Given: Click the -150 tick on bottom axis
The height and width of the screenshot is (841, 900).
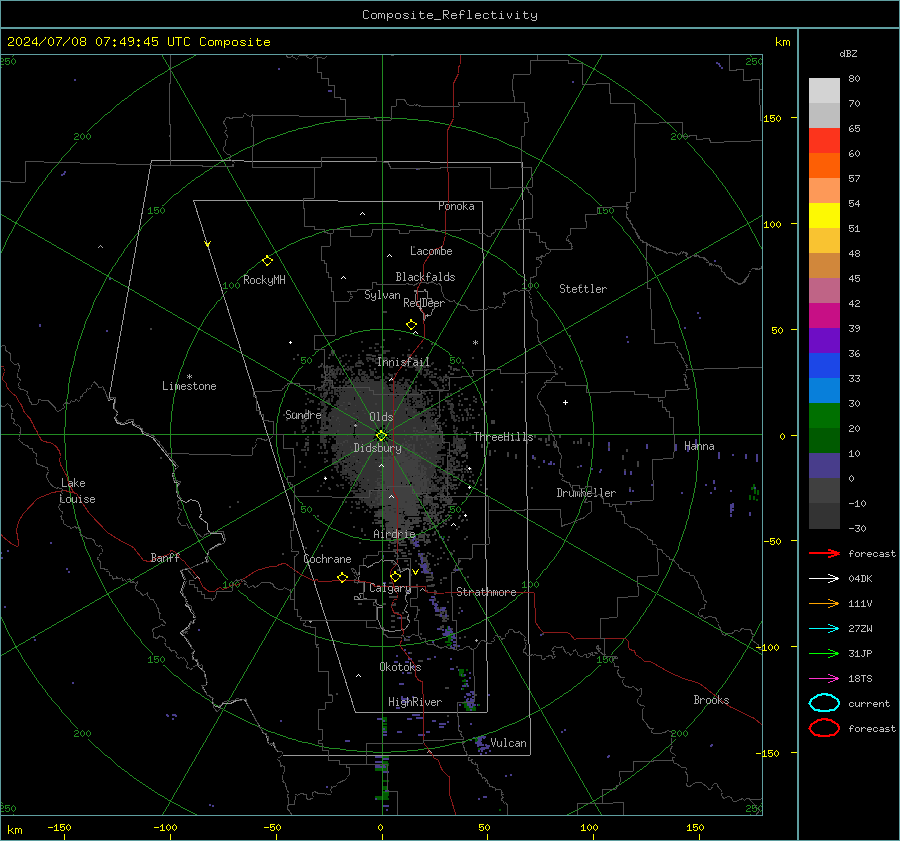Looking at the screenshot, I should click(59, 827).
